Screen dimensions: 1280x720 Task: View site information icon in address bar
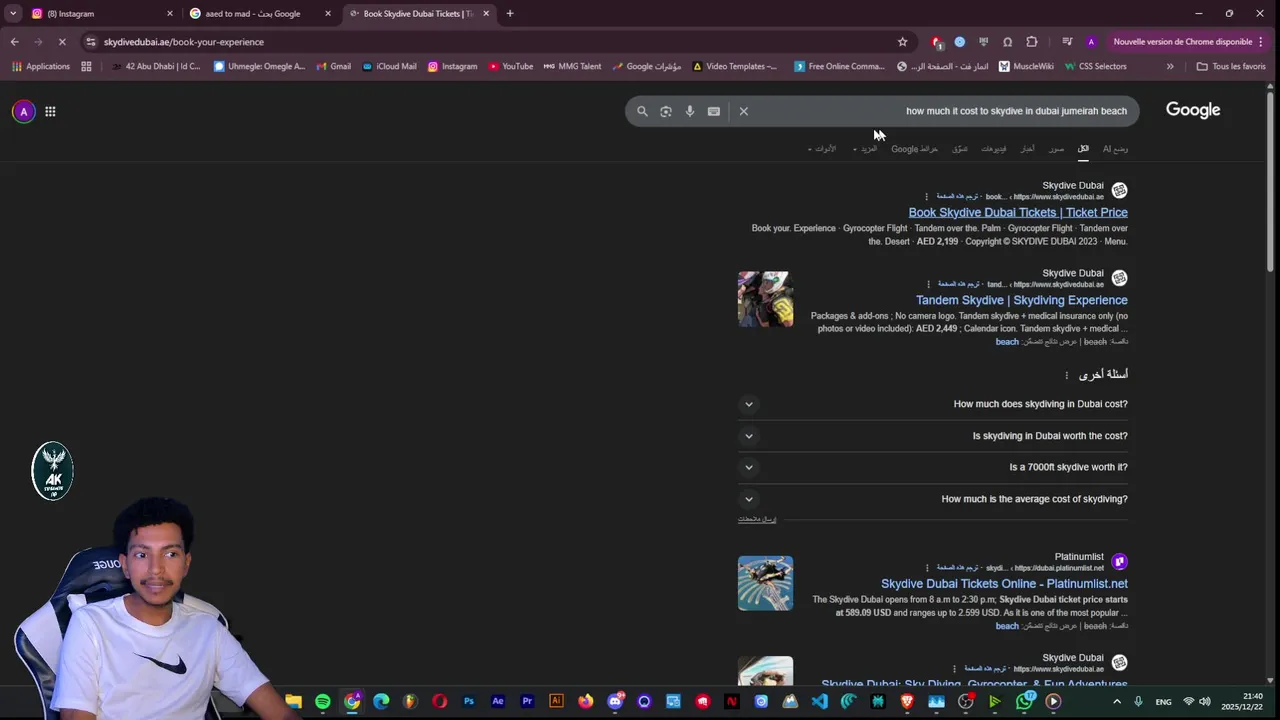(91, 42)
